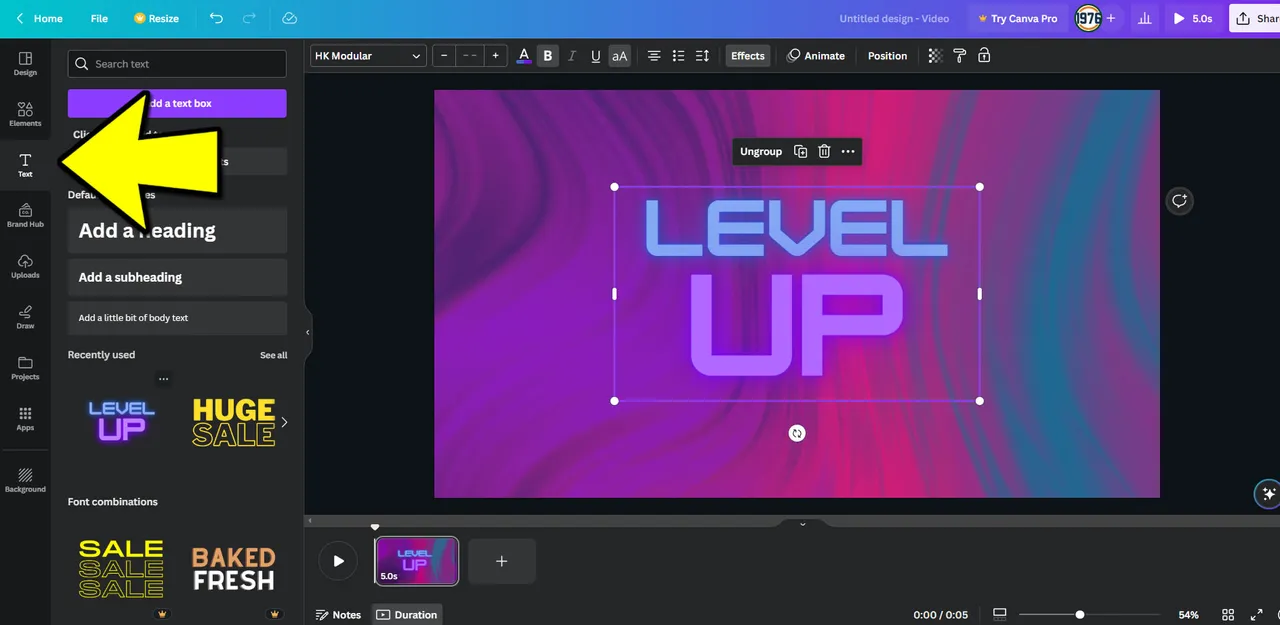This screenshot has width=1280, height=625.
Task: Add a new page with the timeline plus button
Action: 502,561
